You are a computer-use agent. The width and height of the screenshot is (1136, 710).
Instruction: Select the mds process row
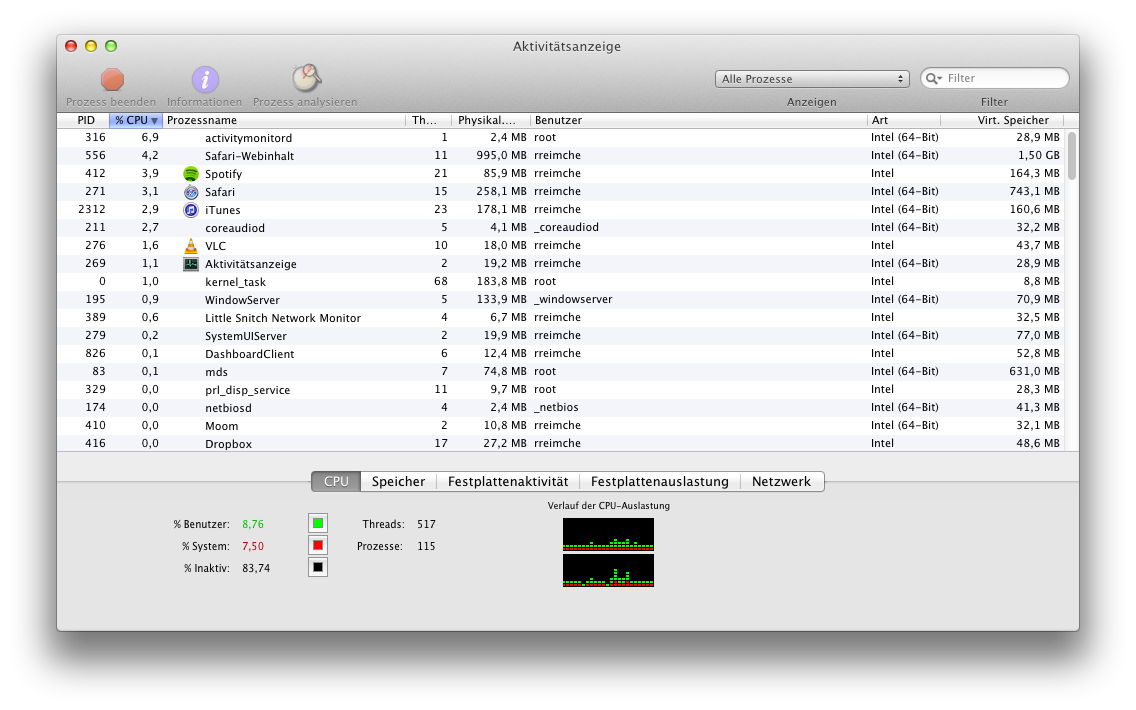pos(561,372)
